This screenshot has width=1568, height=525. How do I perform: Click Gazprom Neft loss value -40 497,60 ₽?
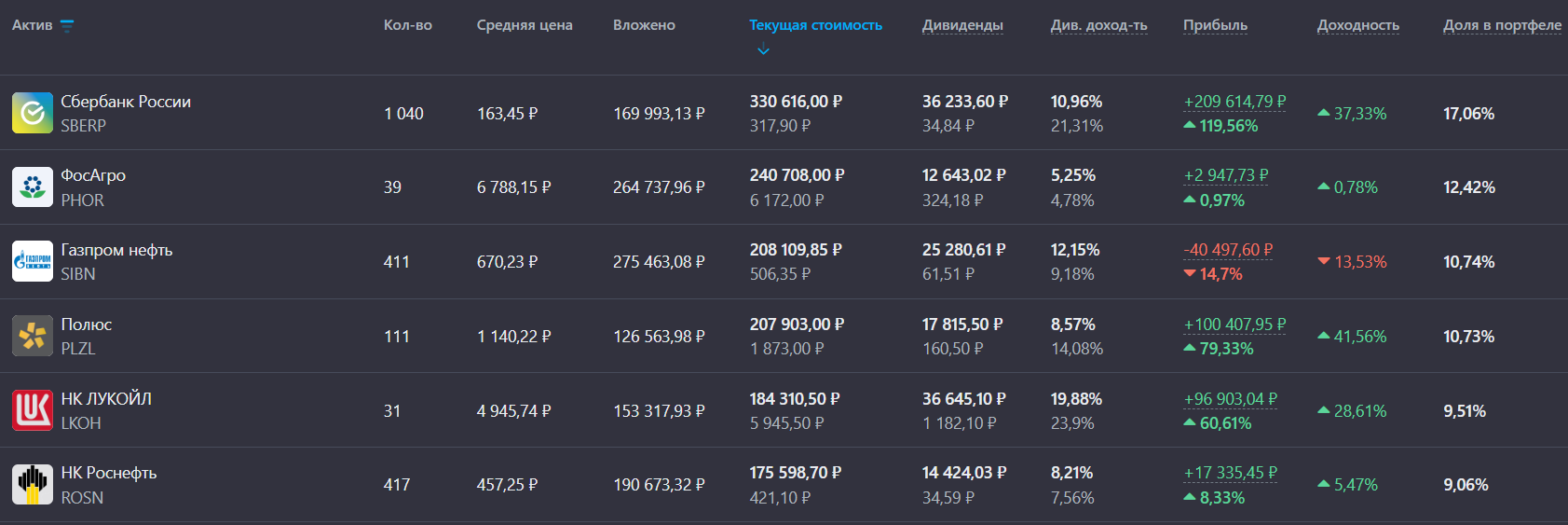tap(1228, 250)
